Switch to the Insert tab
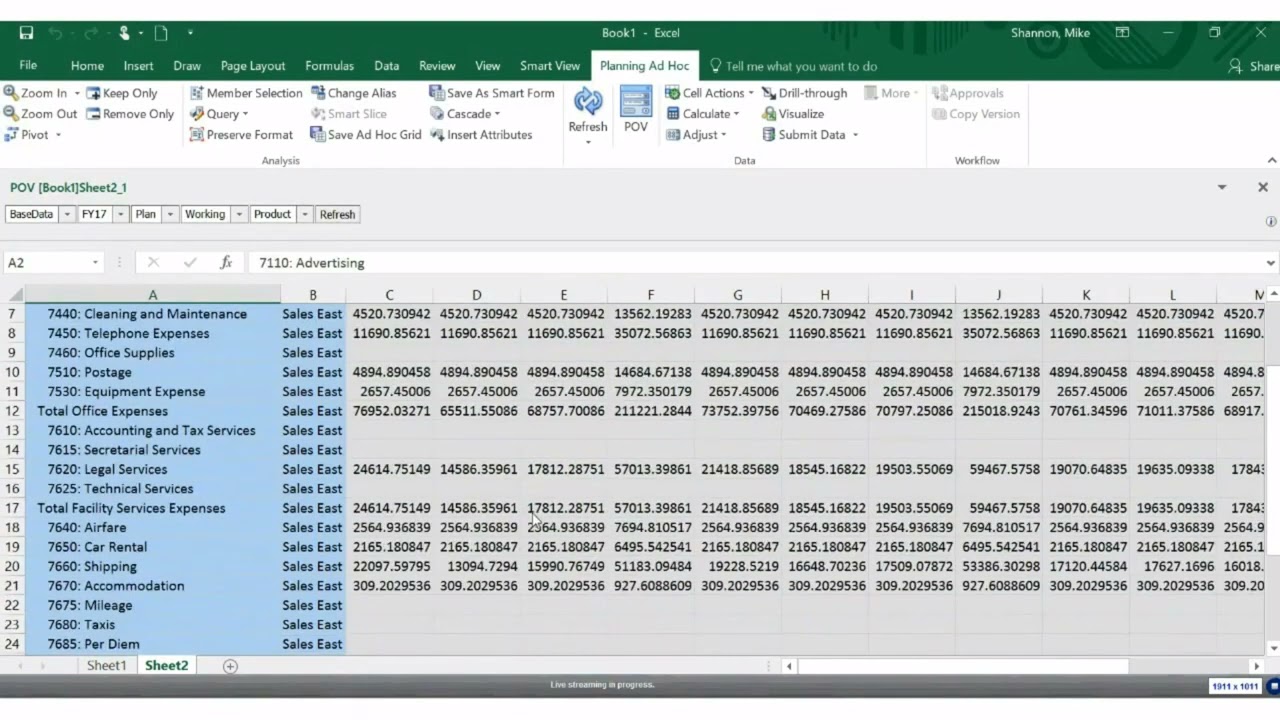1280x720 pixels. point(139,66)
